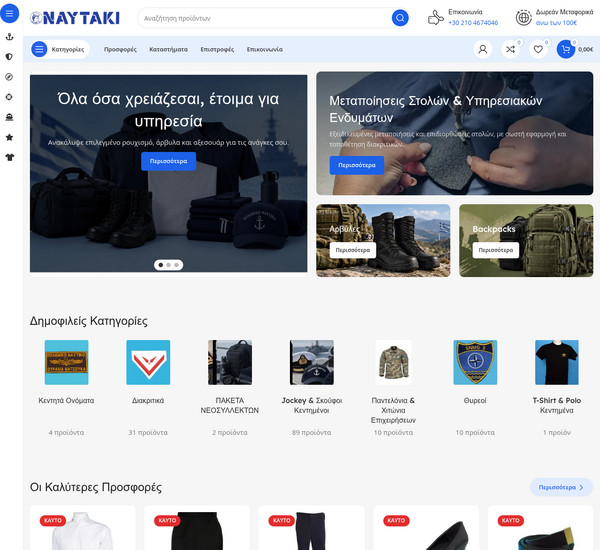Open ΠΑΚΕΤΑ ΝΕΟΣΥΛΛΕΚΤΩΝ category thumbnail
The image size is (600, 550).
click(230, 362)
